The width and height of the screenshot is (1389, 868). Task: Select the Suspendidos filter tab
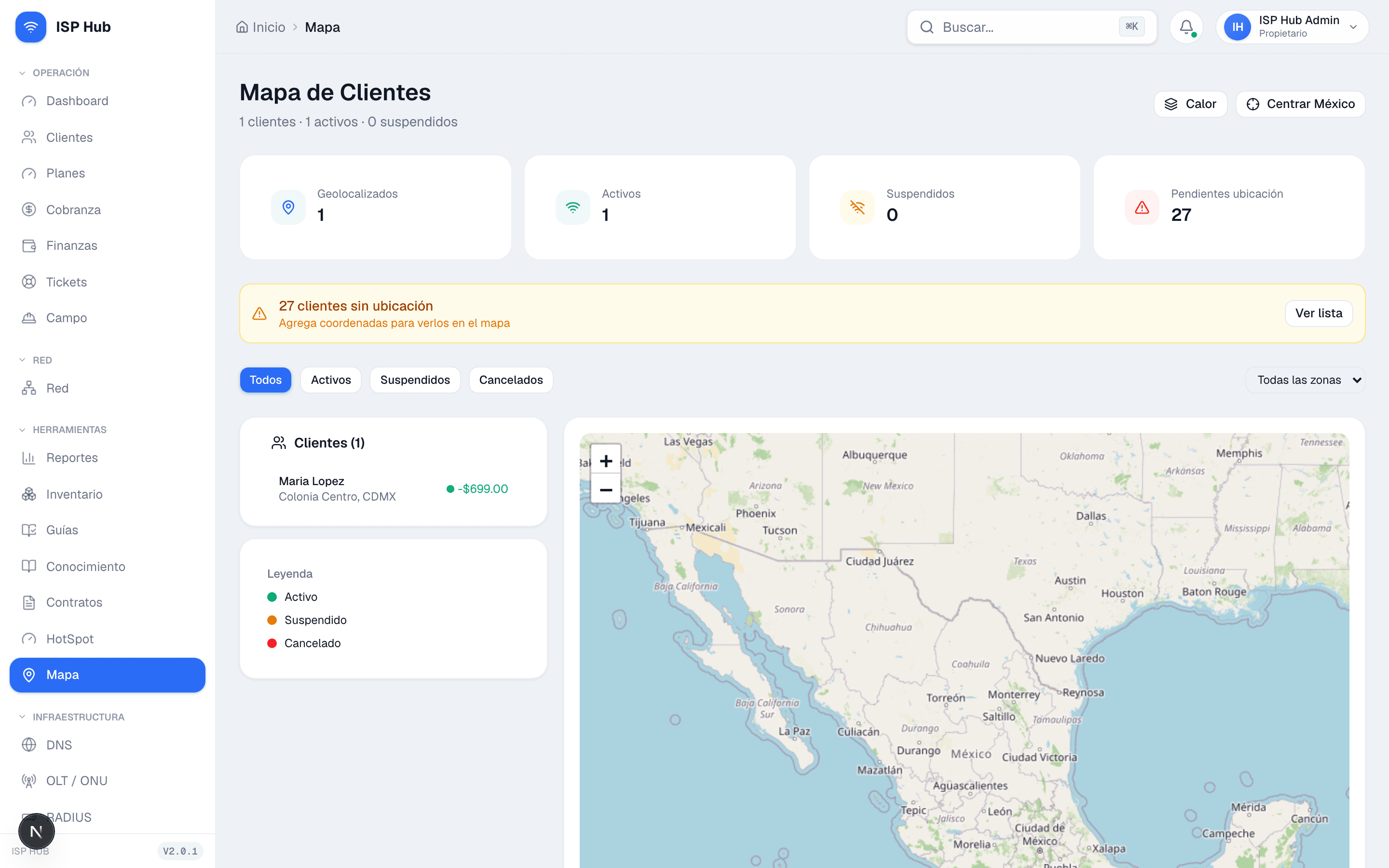[415, 380]
